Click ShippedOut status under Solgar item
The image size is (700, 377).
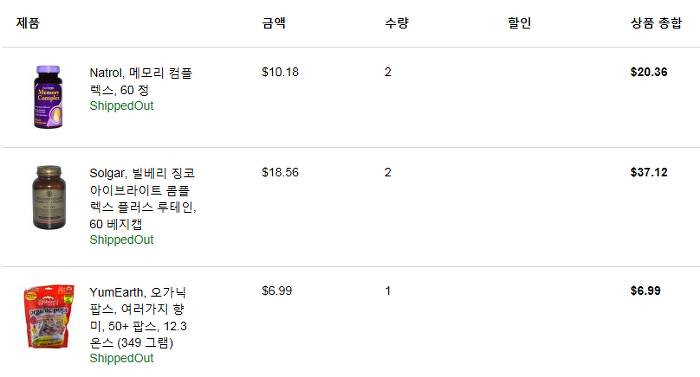(121, 240)
